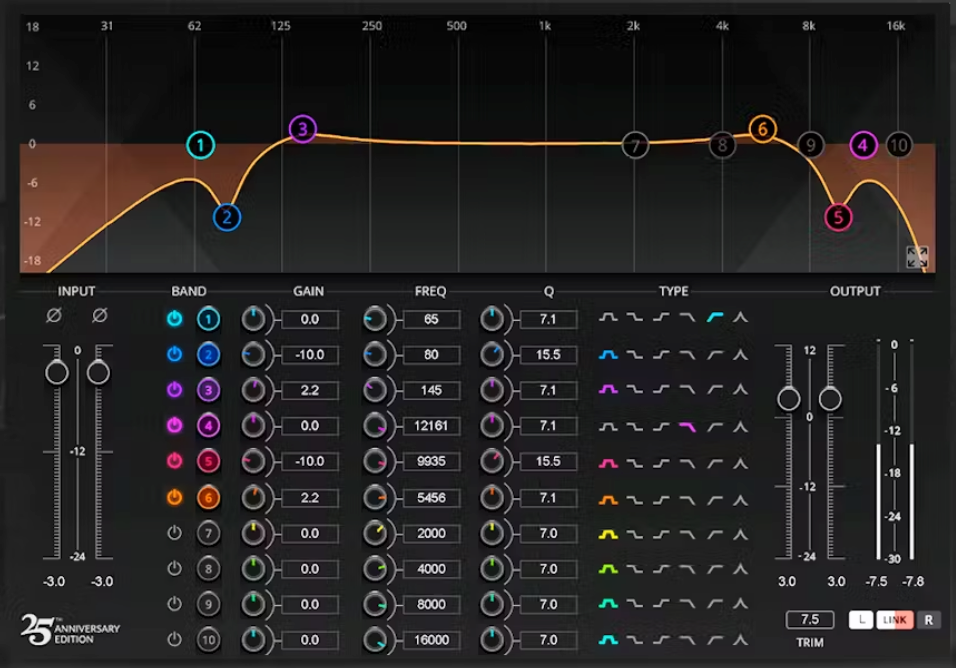Turn off the purple band 3 power button
Image resolution: width=956 pixels, height=668 pixels.
point(175,390)
